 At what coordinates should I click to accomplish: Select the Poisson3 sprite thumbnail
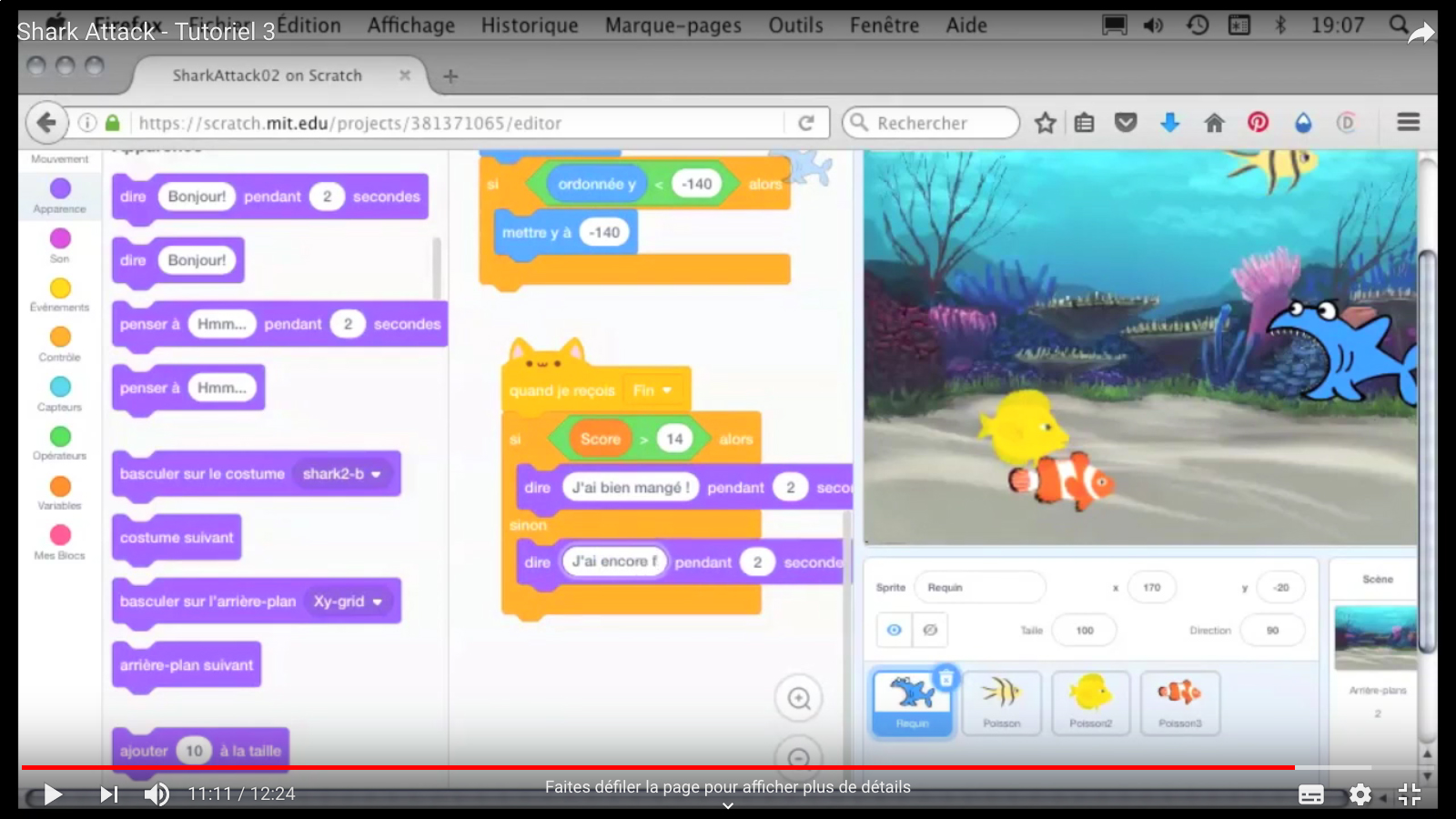point(1179,703)
